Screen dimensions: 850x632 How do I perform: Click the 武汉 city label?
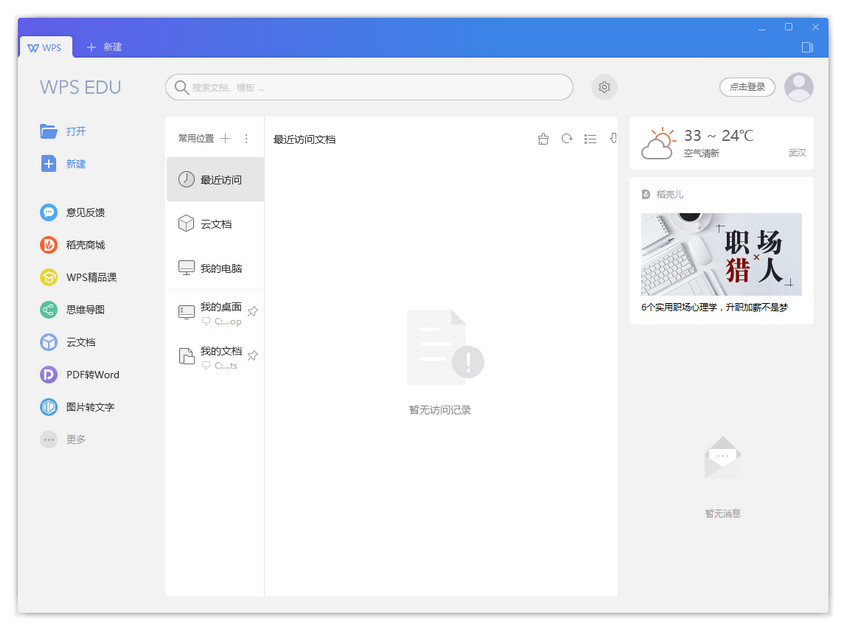tap(797, 153)
